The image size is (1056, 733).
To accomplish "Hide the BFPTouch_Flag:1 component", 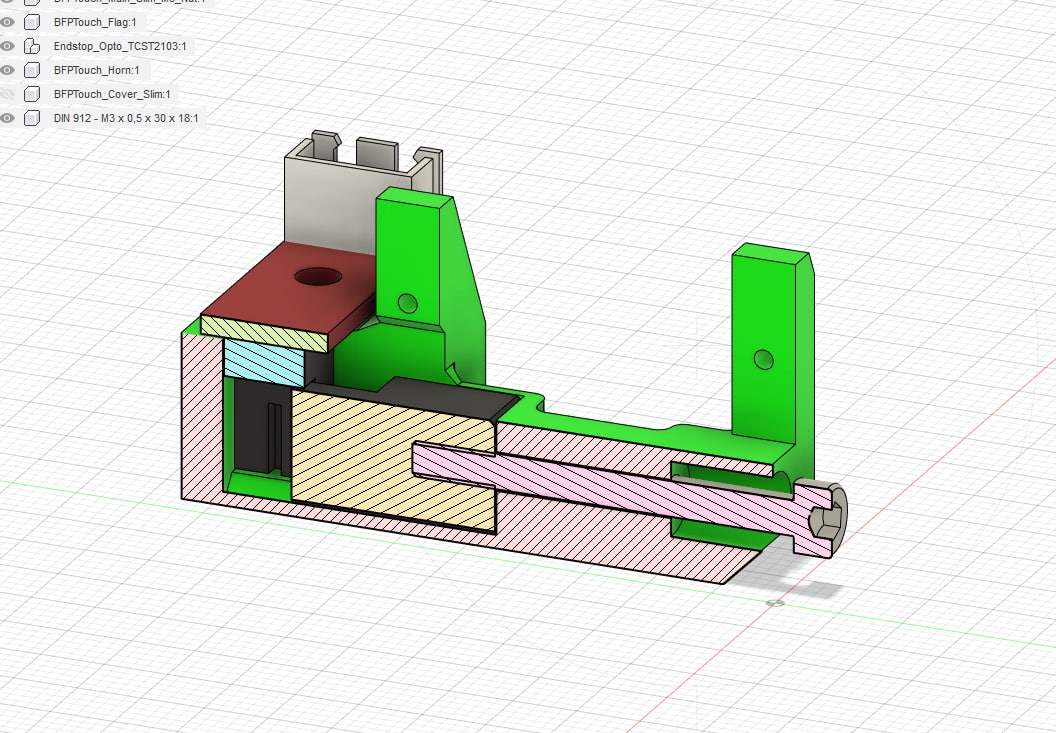I will (7, 22).
